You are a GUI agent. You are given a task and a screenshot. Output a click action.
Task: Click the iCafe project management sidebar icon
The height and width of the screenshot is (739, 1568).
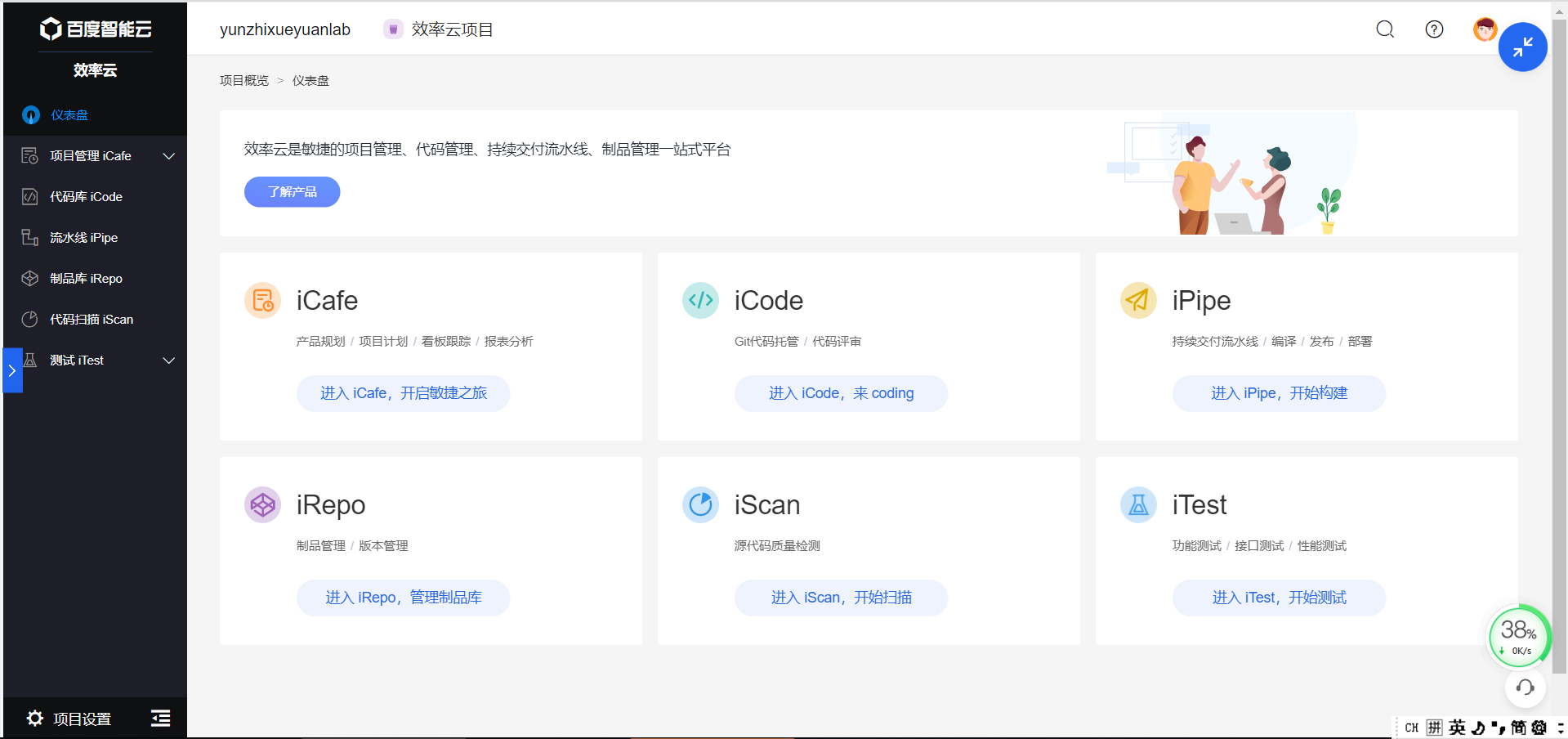[30, 156]
